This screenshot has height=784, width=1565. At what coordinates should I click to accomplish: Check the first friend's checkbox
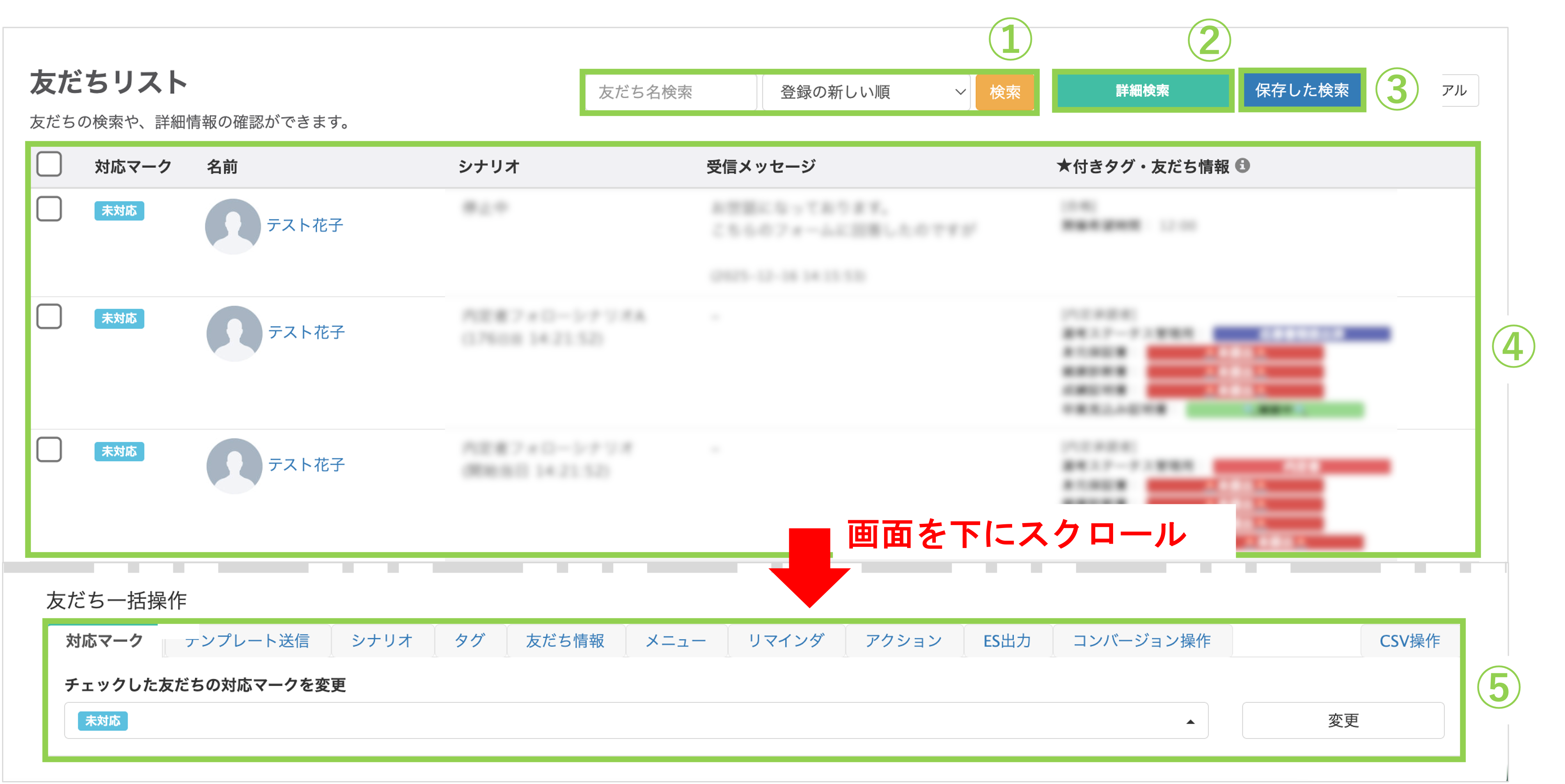click(49, 209)
